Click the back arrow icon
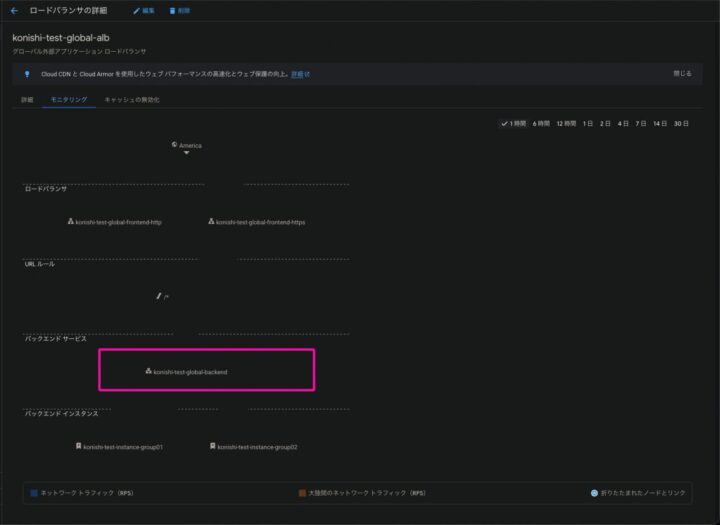 14,10
